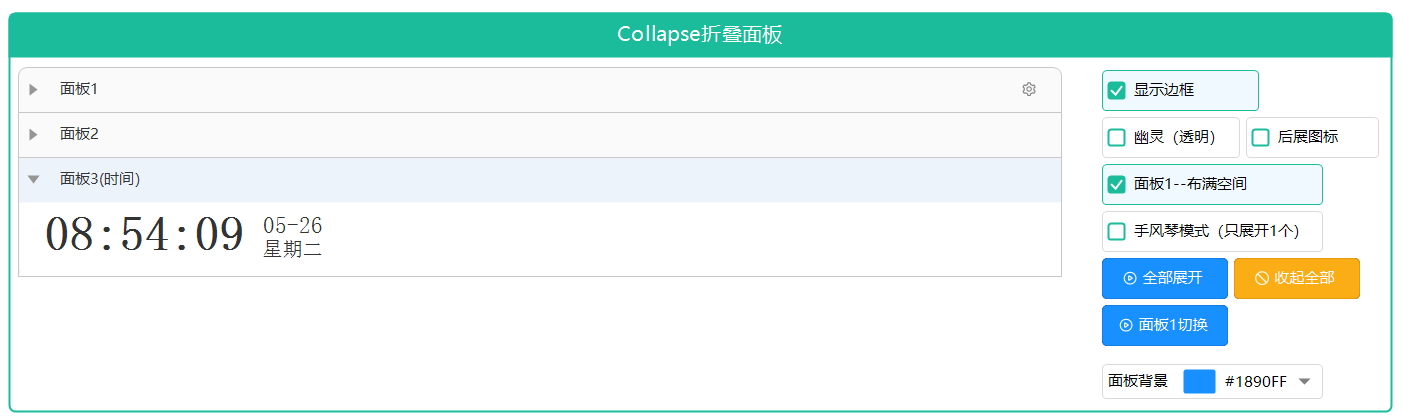Turn on 手风琴模式 accordion checkbox
Image resolution: width=1404 pixels, height=420 pixels.
pyautogui.click(x=1117, y=231)
